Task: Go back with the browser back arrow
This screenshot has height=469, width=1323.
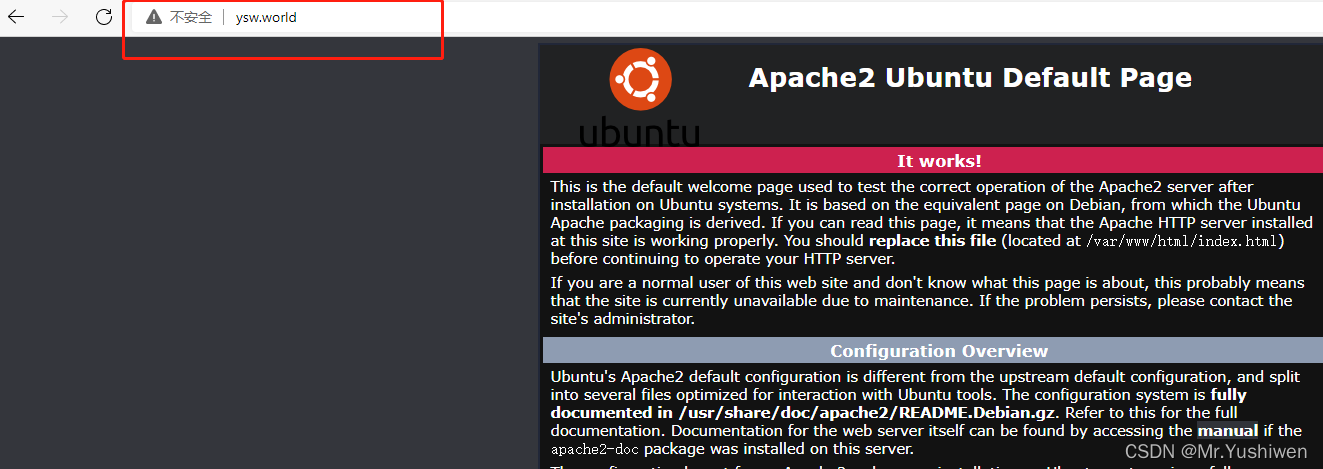Action: click(16, 17)
